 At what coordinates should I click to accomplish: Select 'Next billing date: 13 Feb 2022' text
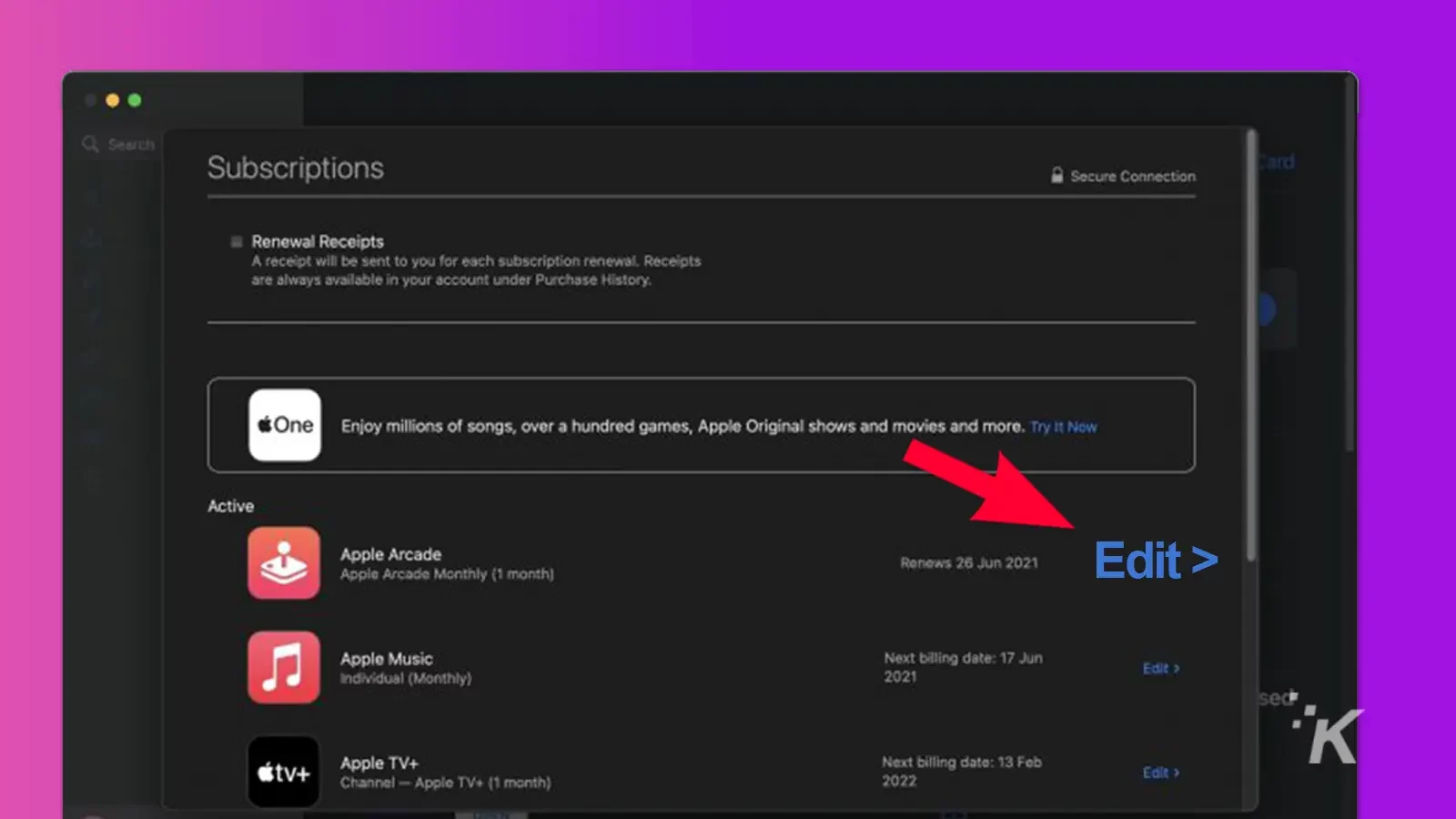pyautogui.click(x=962, y=772)
